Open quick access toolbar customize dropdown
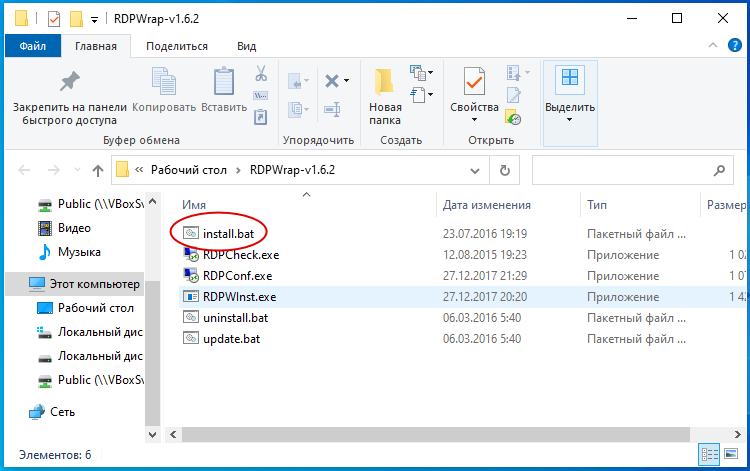This screenshot has width=750, height=471. pyautogui.click(x=95, y=20)
